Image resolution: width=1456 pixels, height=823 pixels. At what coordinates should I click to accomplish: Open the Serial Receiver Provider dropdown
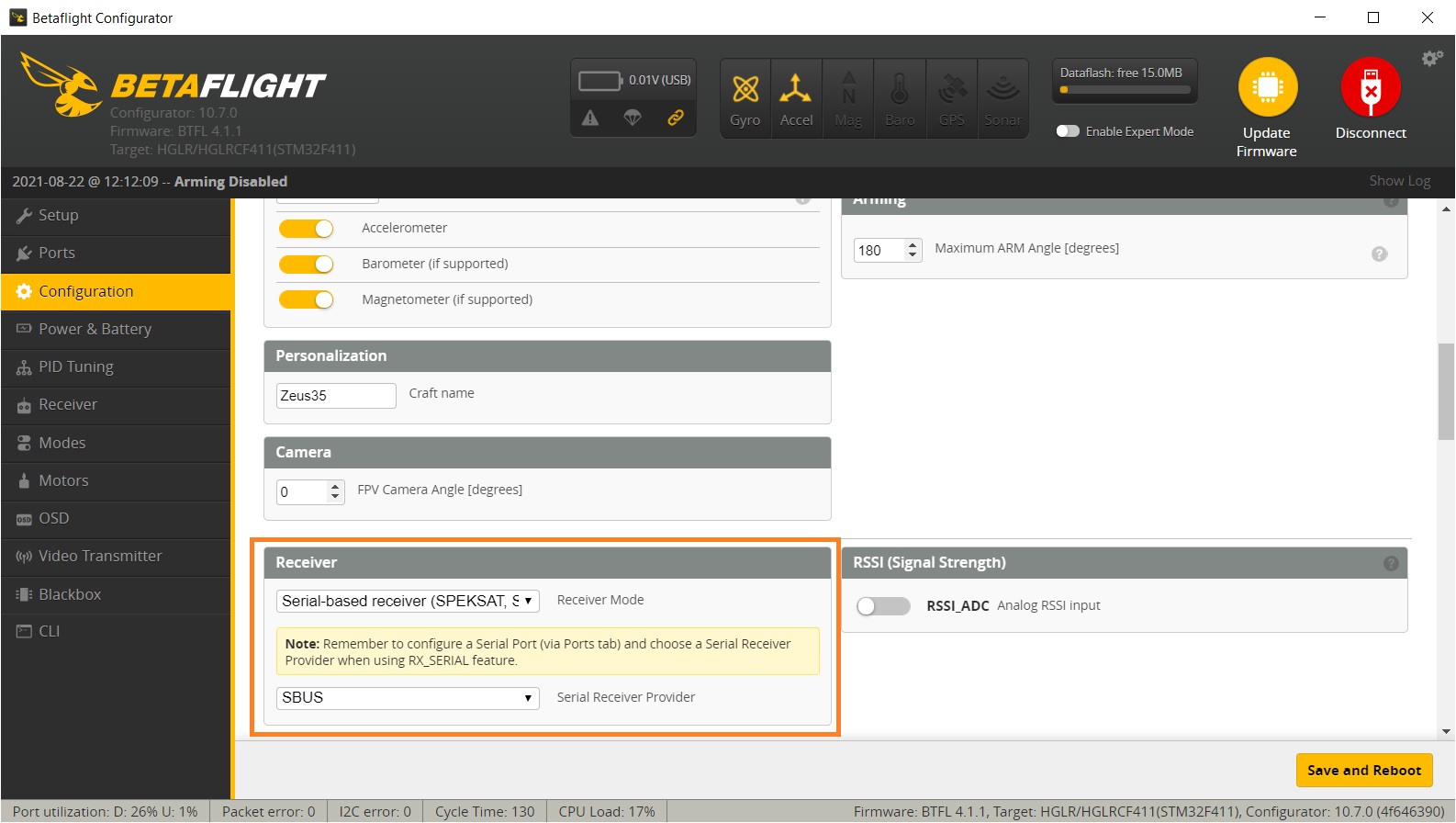408,698
